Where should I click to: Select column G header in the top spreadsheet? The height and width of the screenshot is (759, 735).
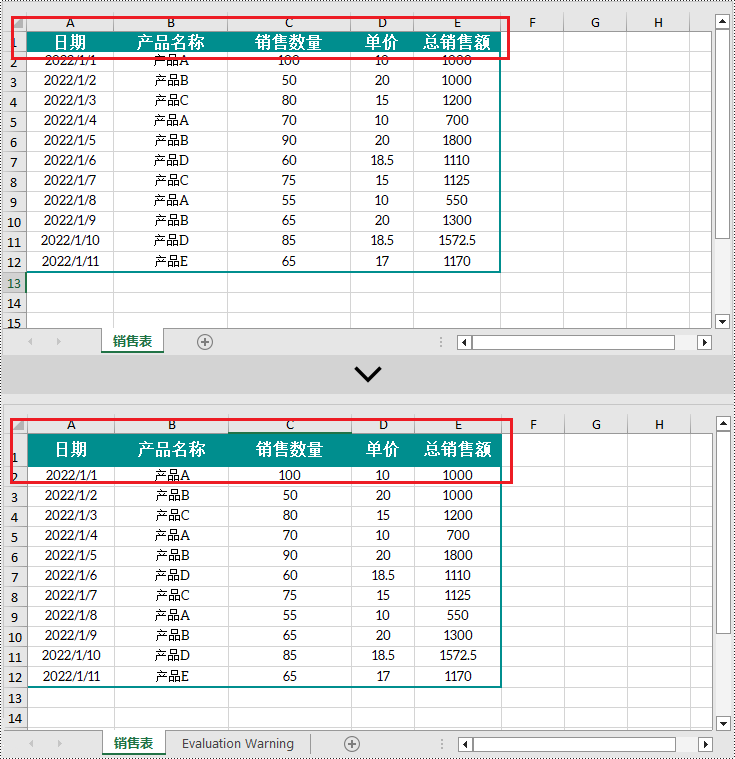pyautogui.click(x=595, y=23)
